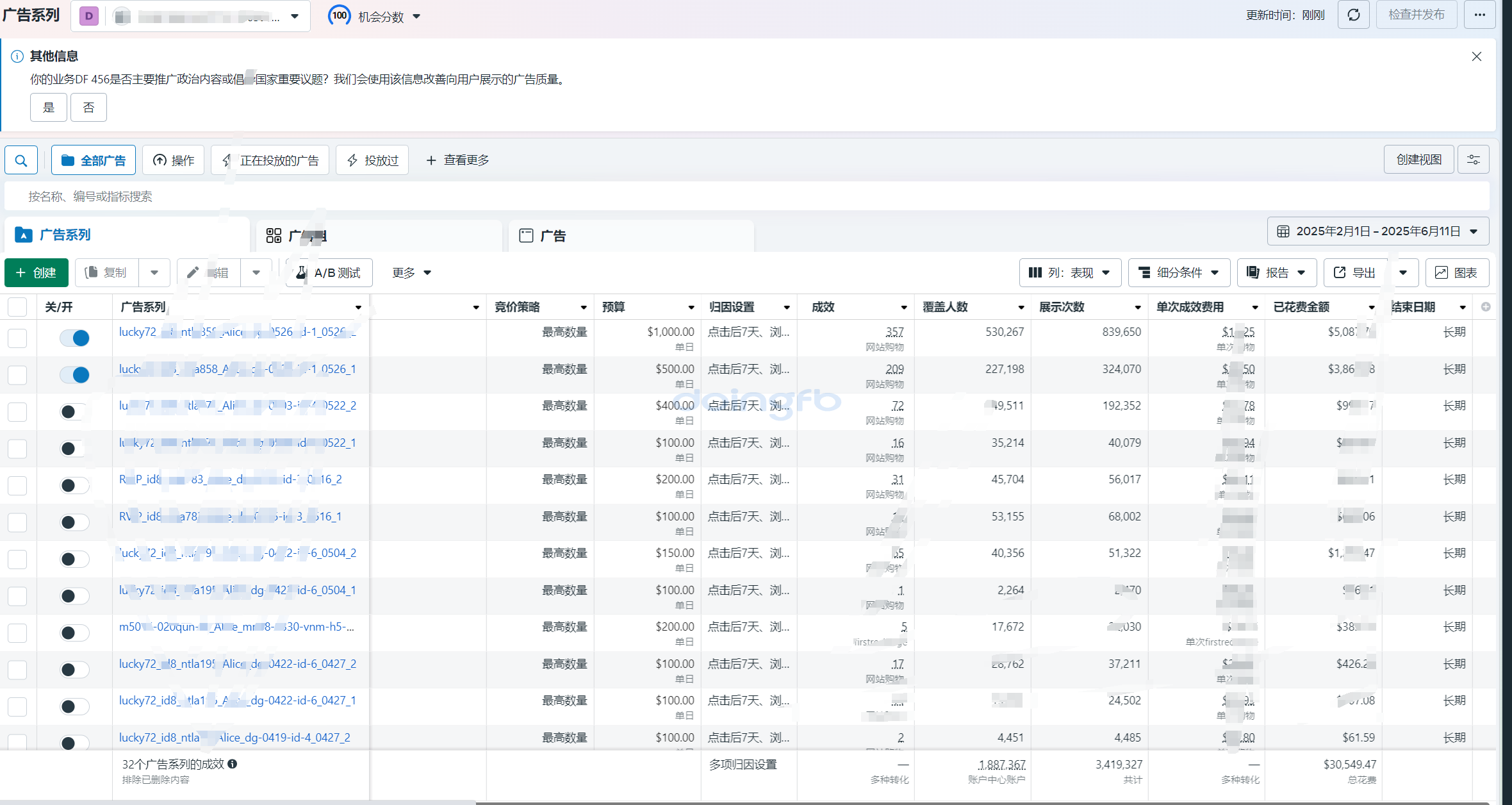Click the opportunity score 100 circle

point(340,15)
